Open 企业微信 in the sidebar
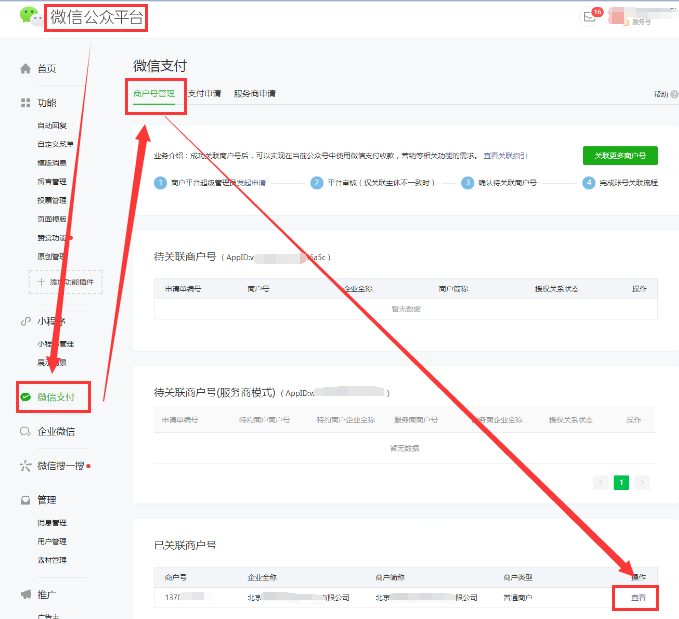This screenshot has width=679, height=619. (x=56, y=431)
